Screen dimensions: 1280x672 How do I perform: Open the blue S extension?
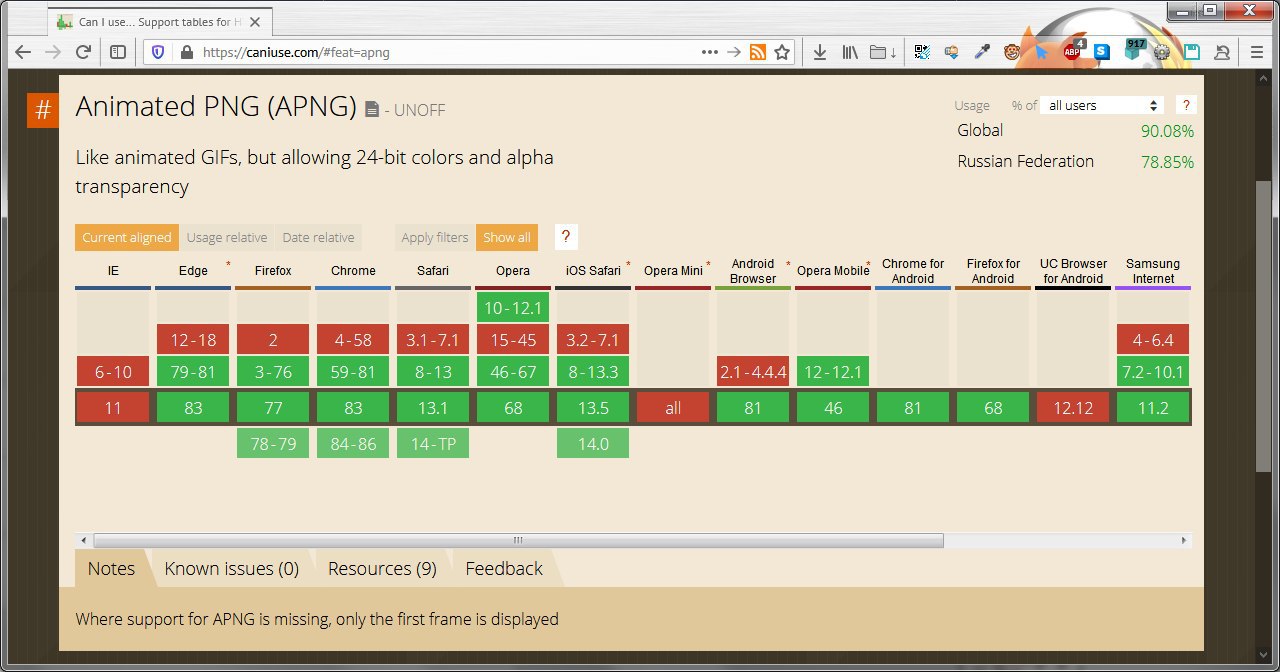point(1102,52)
